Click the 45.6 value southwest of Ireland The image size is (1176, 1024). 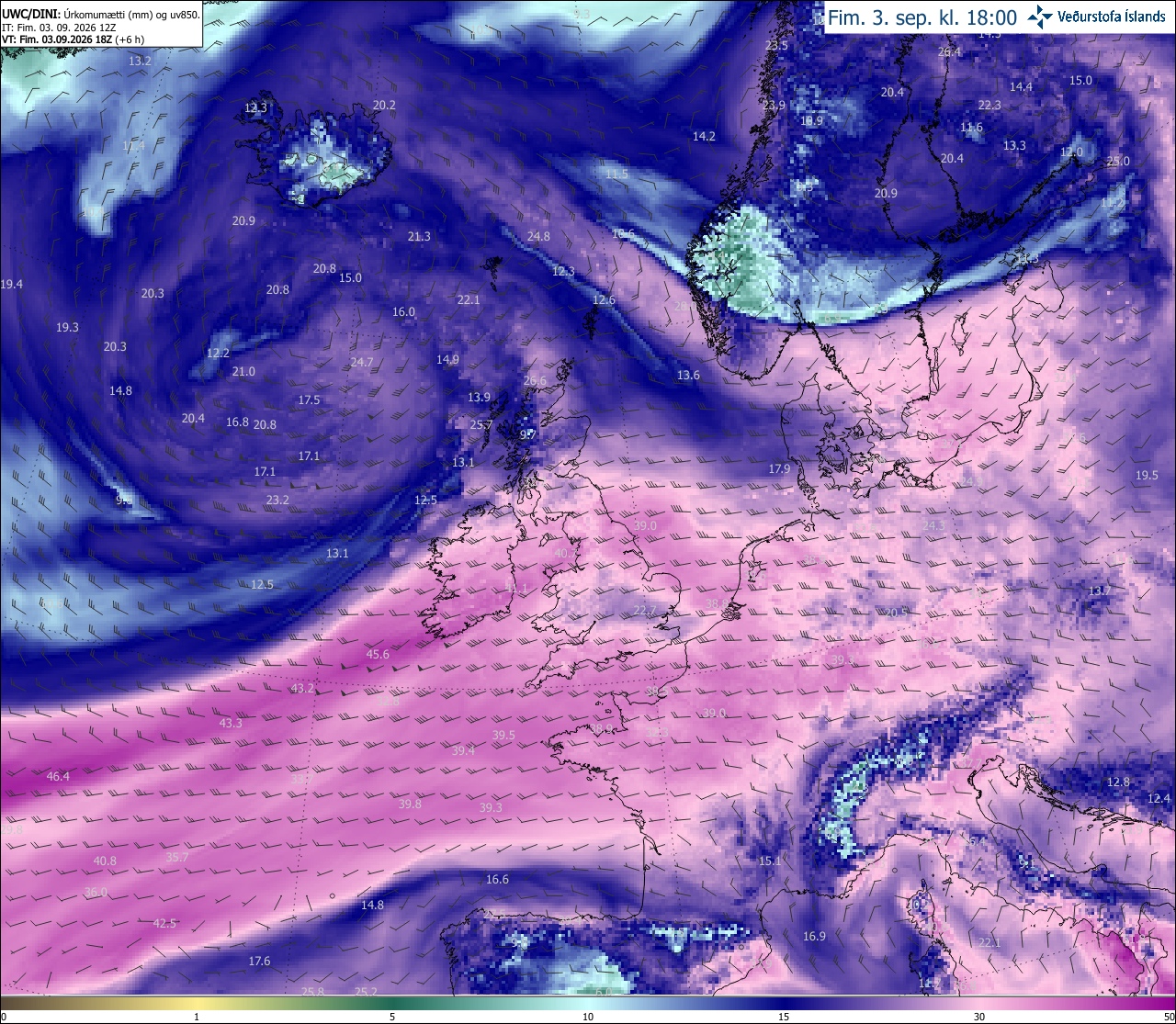(x=378, y=655)
